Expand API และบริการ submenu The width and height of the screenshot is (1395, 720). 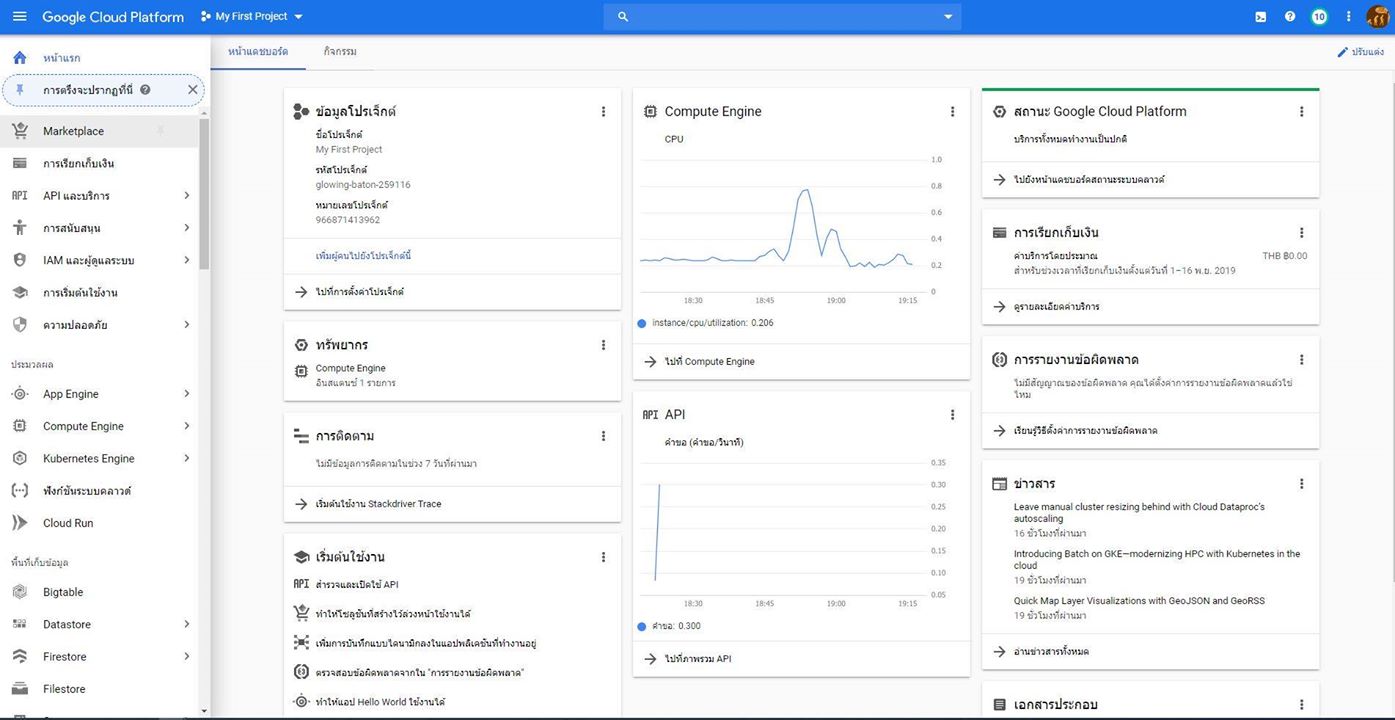click(x=186, y=196)
